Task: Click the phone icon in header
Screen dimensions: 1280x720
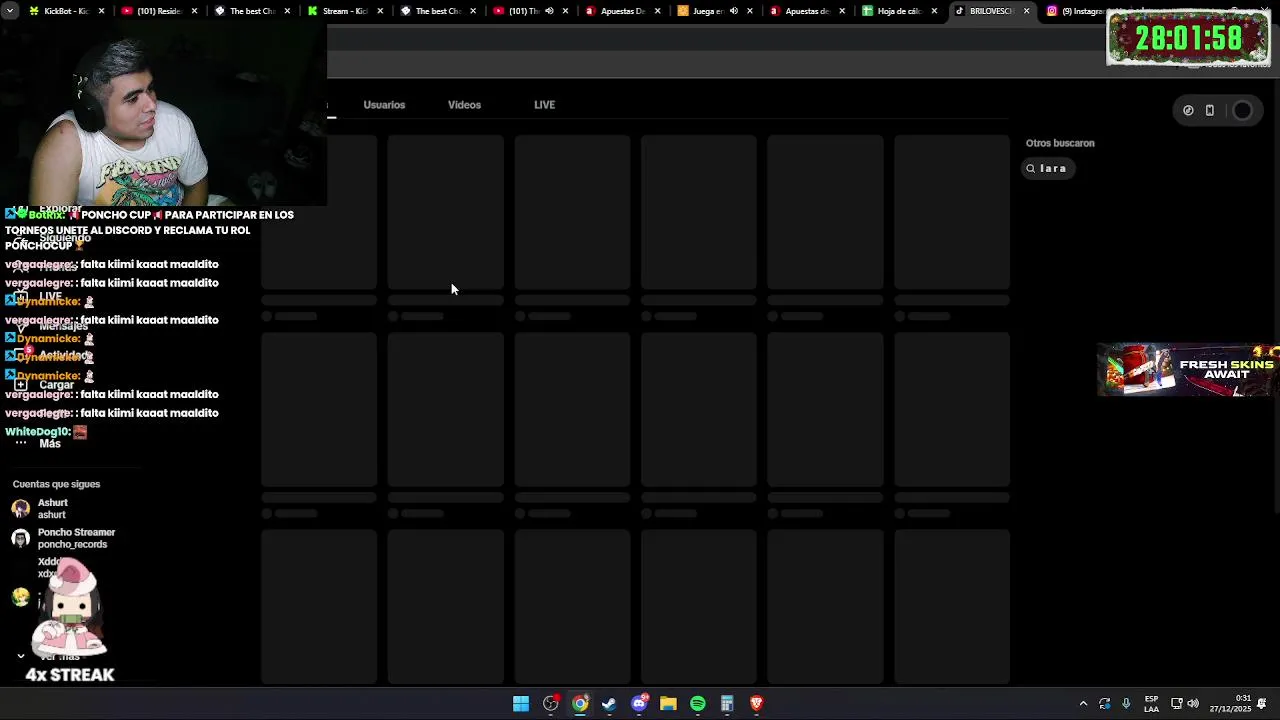Action: [1209, 111]
